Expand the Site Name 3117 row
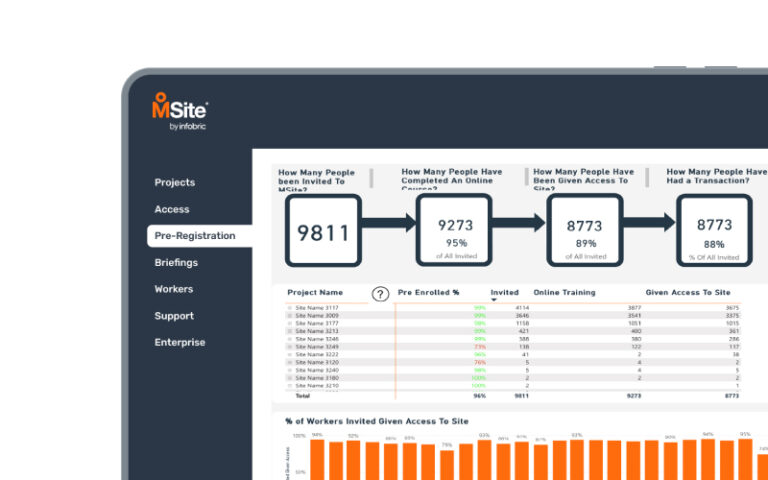 [x=290, y=308]
